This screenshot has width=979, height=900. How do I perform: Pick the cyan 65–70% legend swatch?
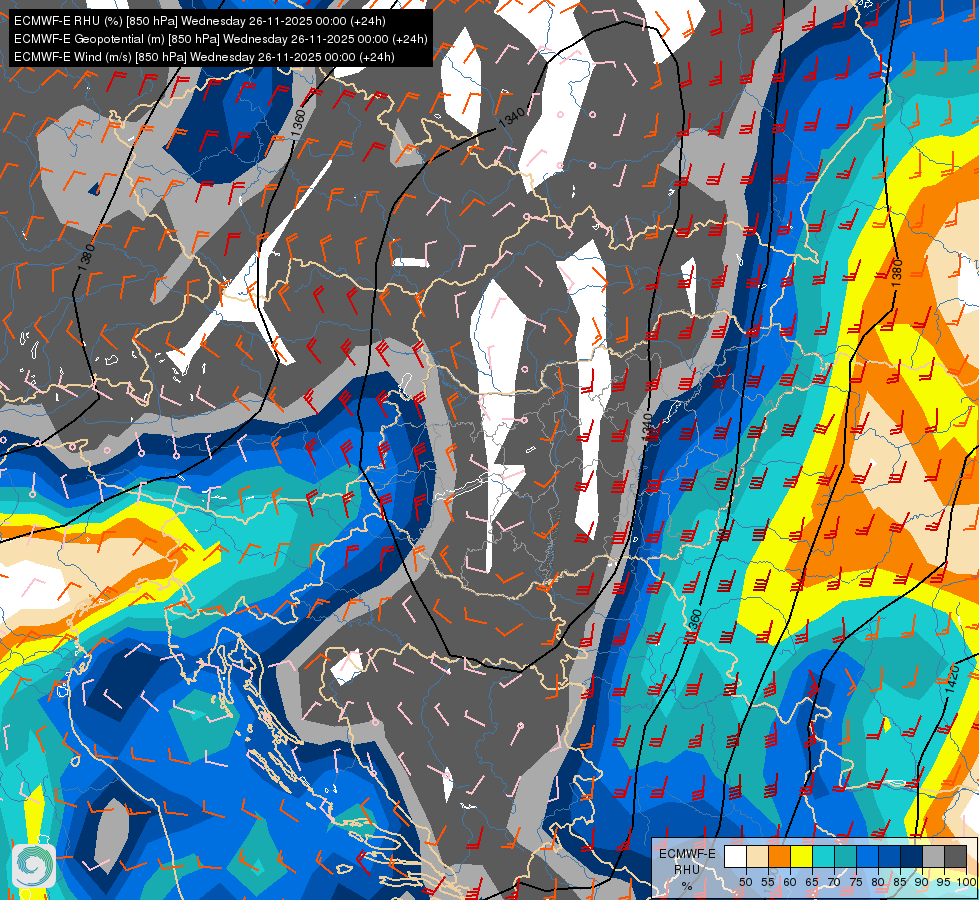point(824,856)
